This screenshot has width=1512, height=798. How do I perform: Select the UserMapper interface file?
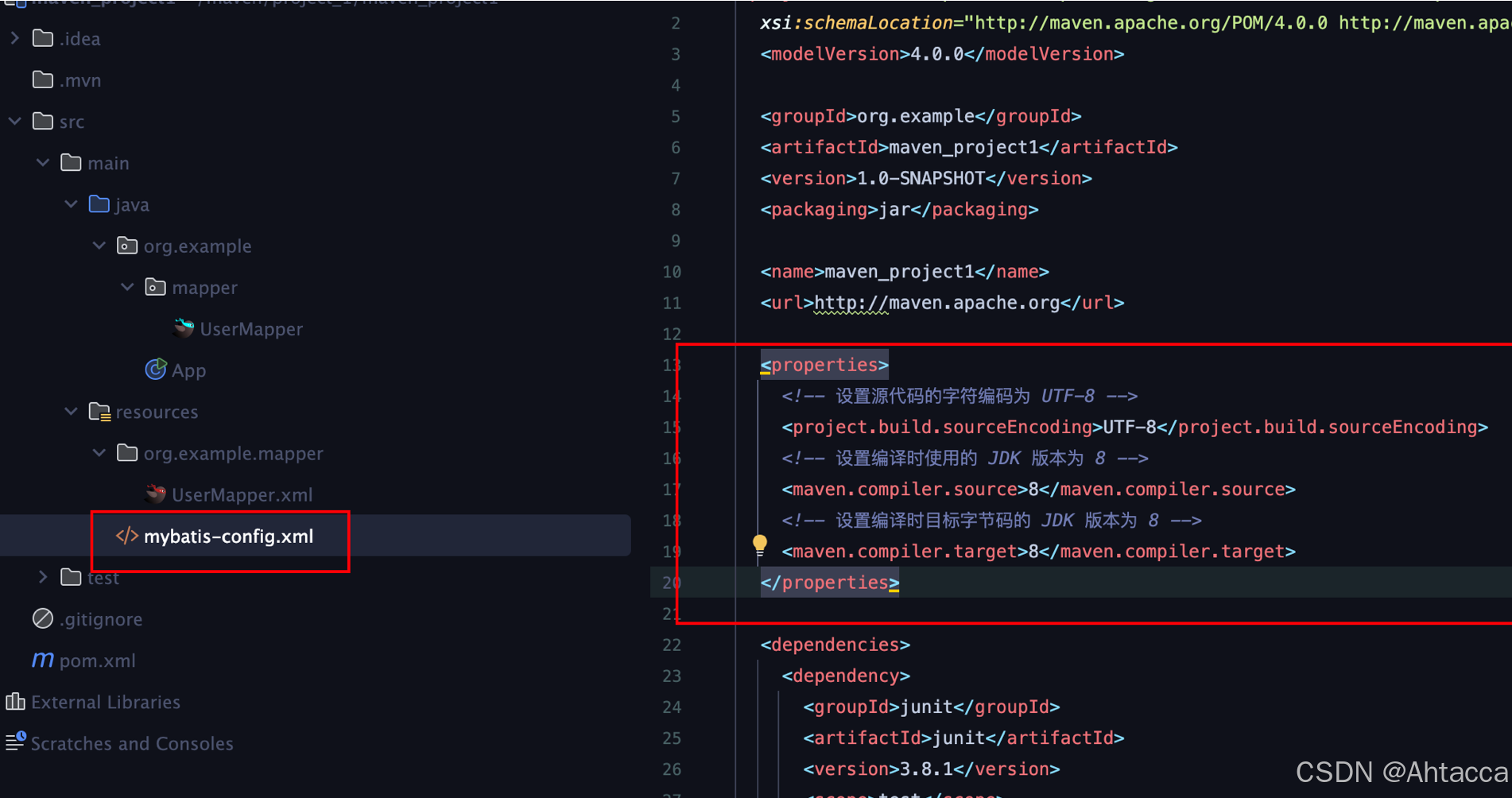coord(251,329)
